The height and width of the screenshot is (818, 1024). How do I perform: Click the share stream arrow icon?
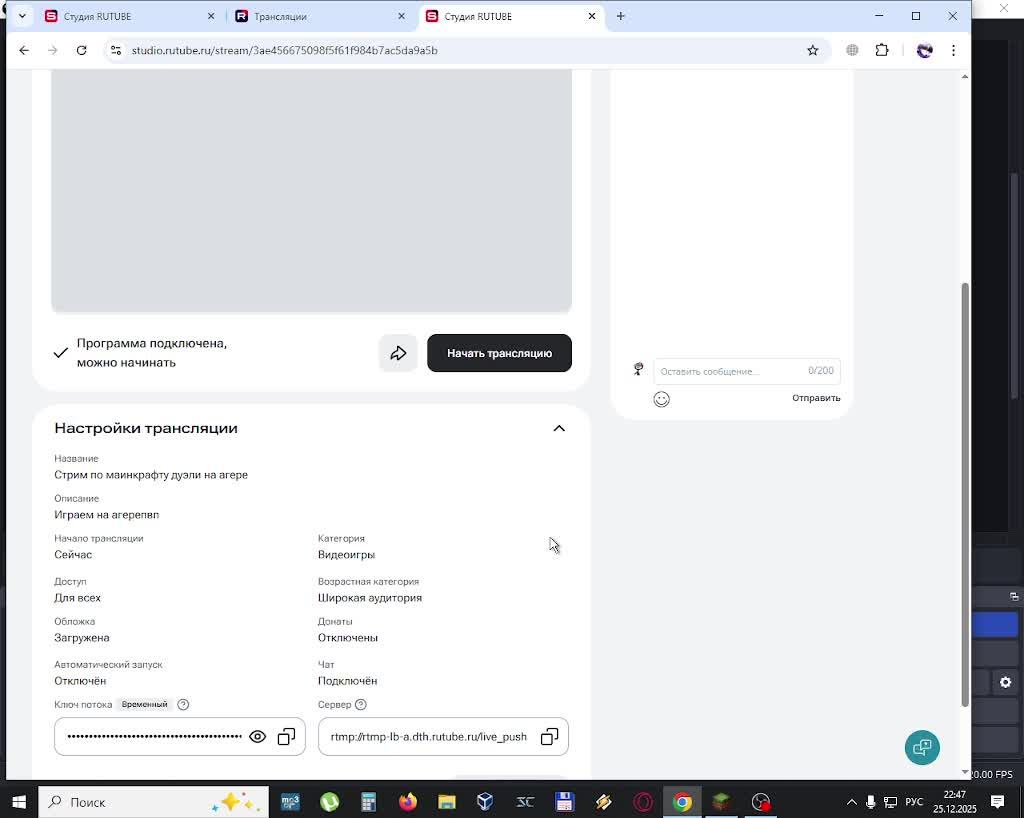point(398,353)
